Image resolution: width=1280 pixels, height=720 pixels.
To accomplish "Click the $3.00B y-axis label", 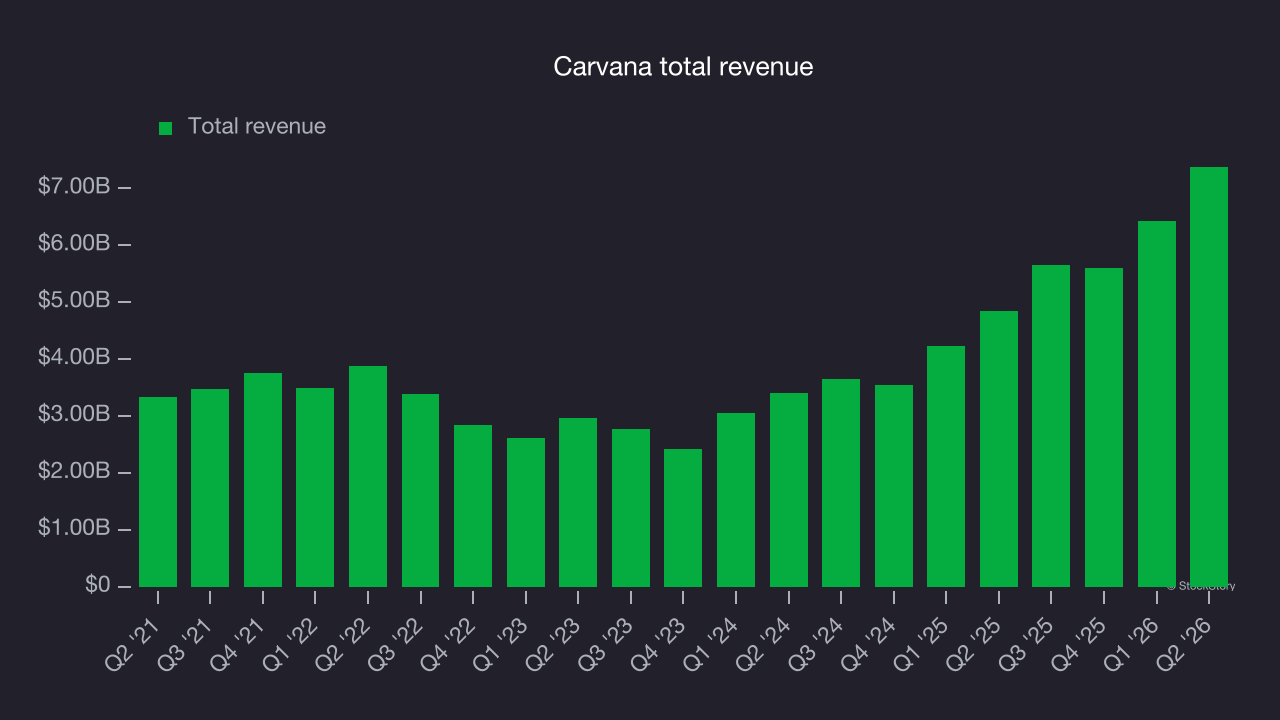I will click(x=74, y=415).
